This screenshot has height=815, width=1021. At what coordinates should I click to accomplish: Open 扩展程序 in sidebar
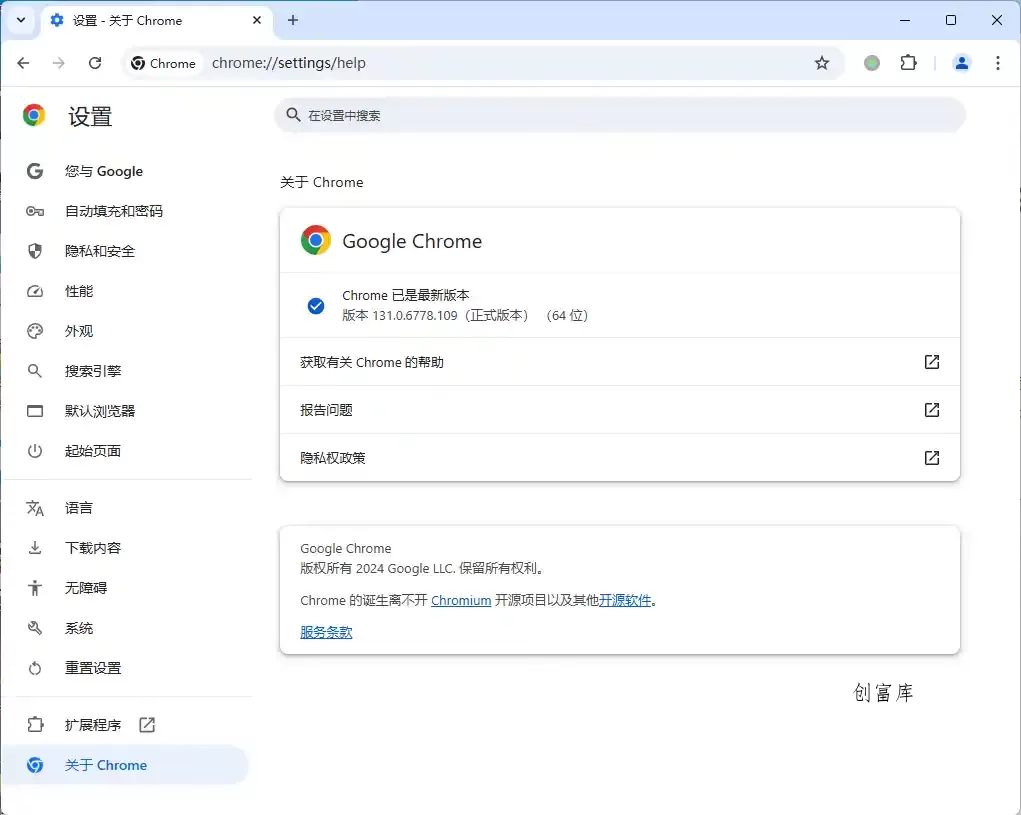click(127, 725)
